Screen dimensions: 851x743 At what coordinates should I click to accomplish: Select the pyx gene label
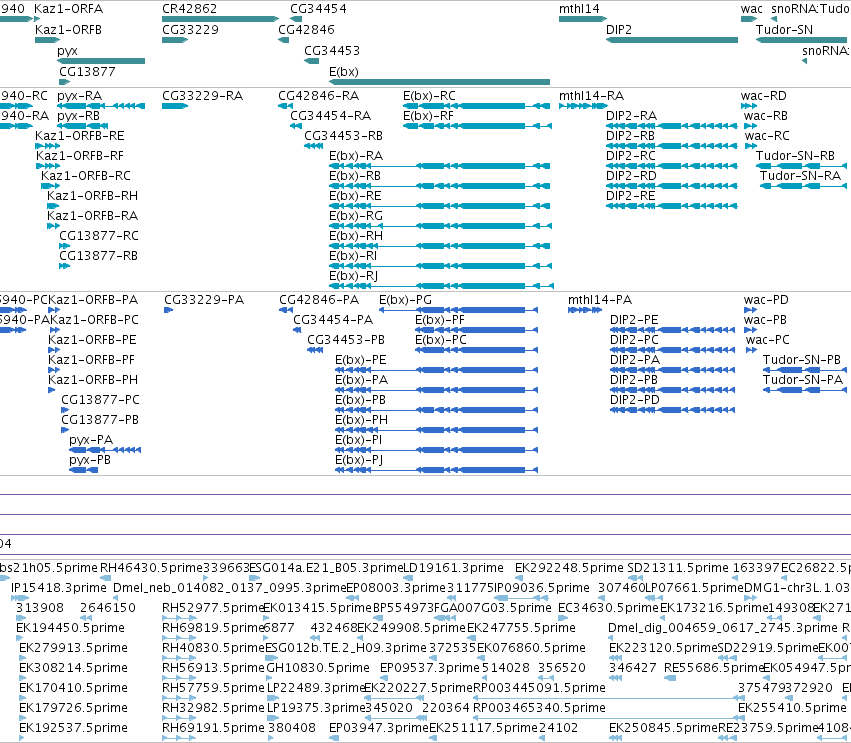pyautogui.click(x=67, y=51)
